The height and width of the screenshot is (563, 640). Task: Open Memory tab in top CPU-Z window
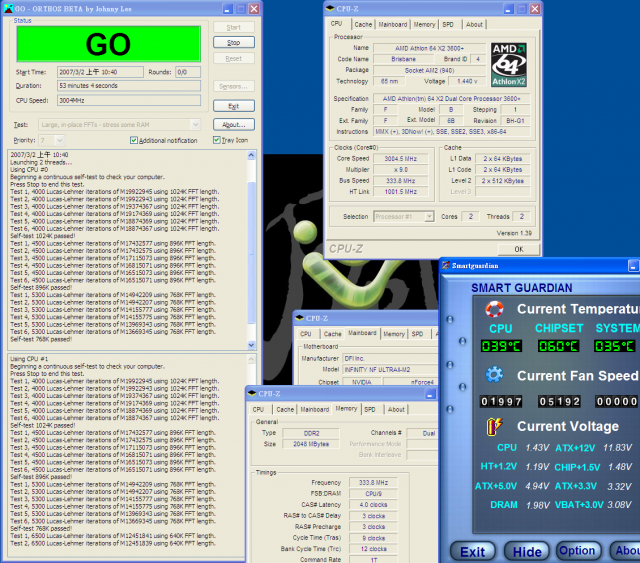pos(424,24)
